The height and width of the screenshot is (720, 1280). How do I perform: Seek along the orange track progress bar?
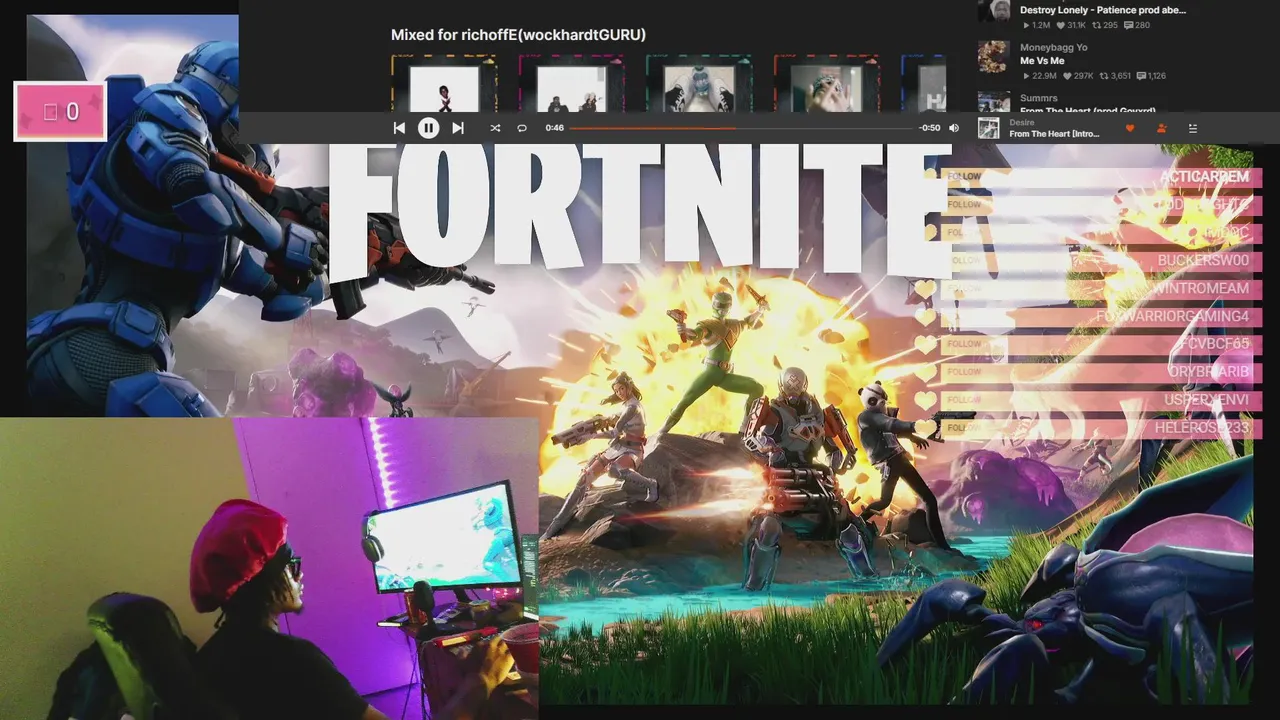click(741, 128)
